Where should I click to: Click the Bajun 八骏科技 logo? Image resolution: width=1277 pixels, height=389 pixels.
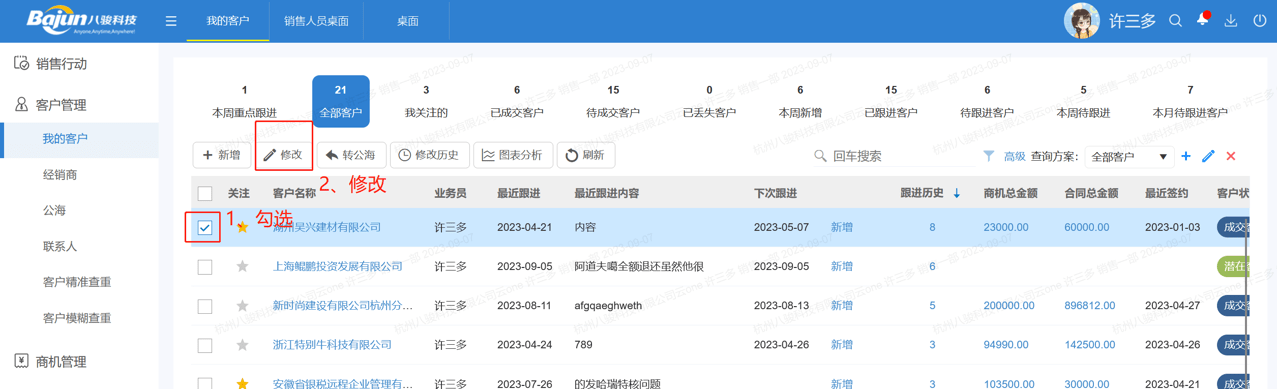pyautogui.click(x=81, y=21)
